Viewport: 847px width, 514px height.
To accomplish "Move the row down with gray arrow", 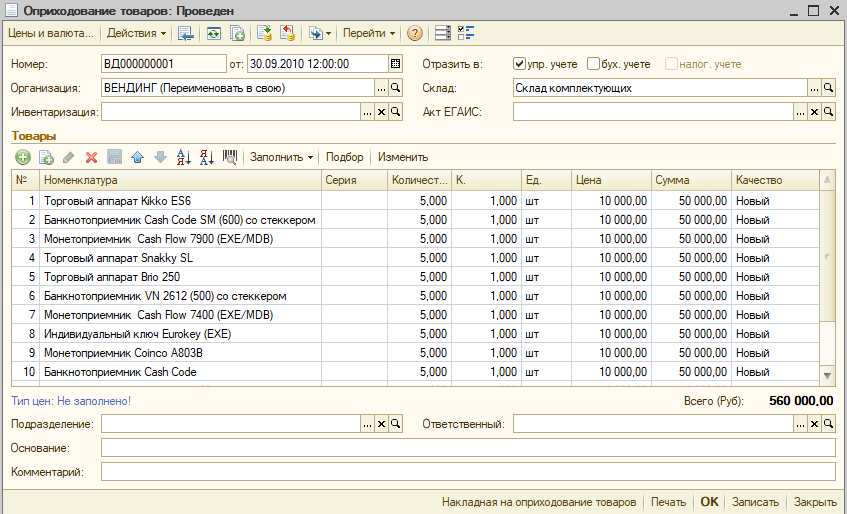I will 160,157.
